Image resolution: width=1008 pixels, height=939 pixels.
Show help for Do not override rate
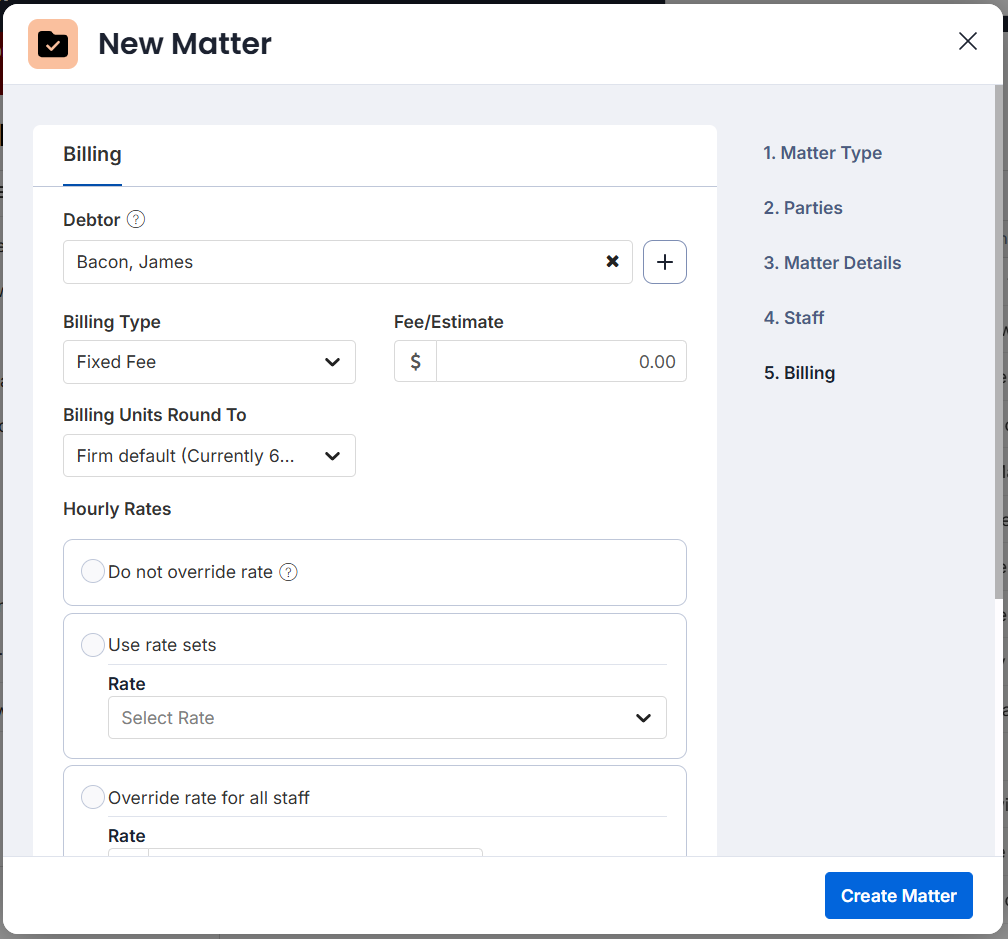click(289, 572)
